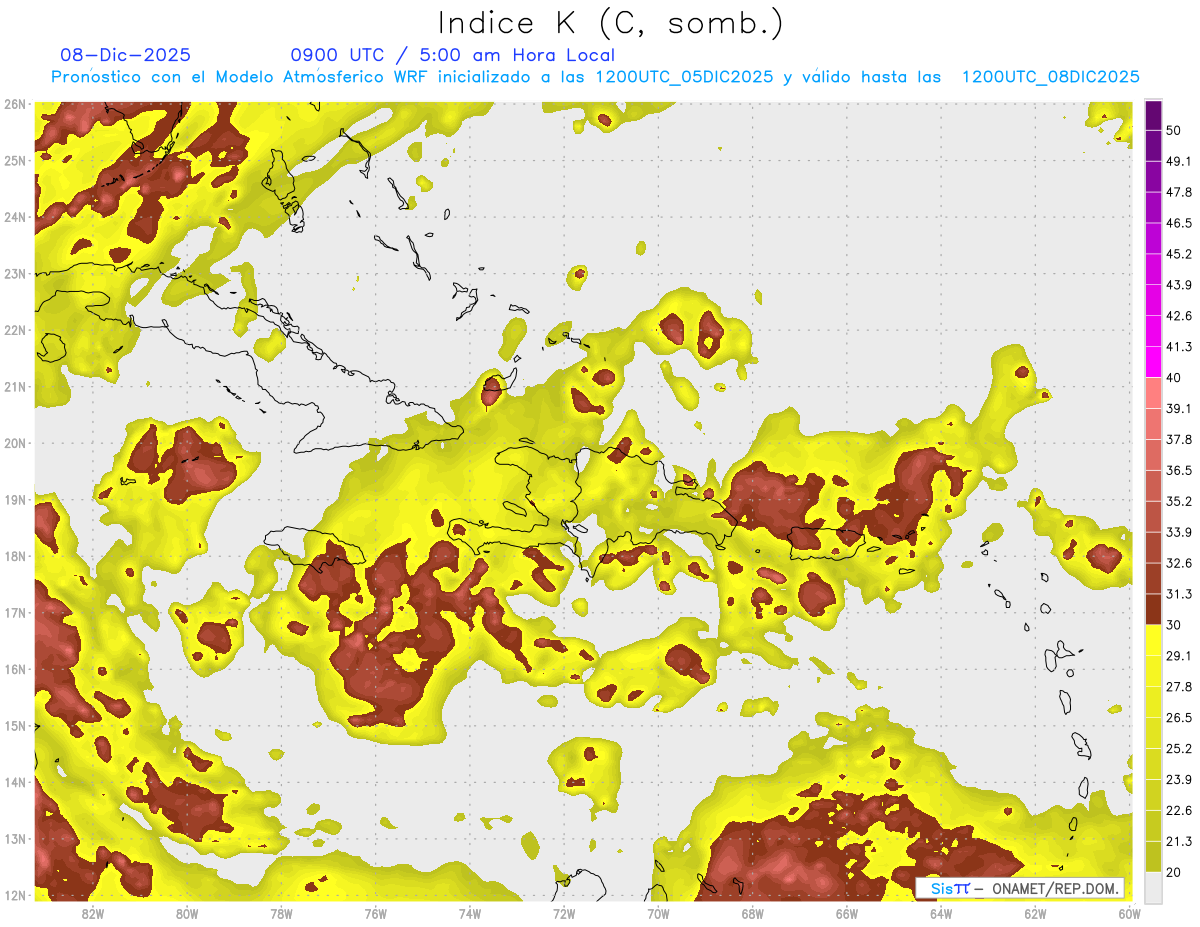Image resolution: width=1200 pixels, height=927 pixels.
Task: Click the colorbar value "32.6"
Action: [x=1178, y=563]
